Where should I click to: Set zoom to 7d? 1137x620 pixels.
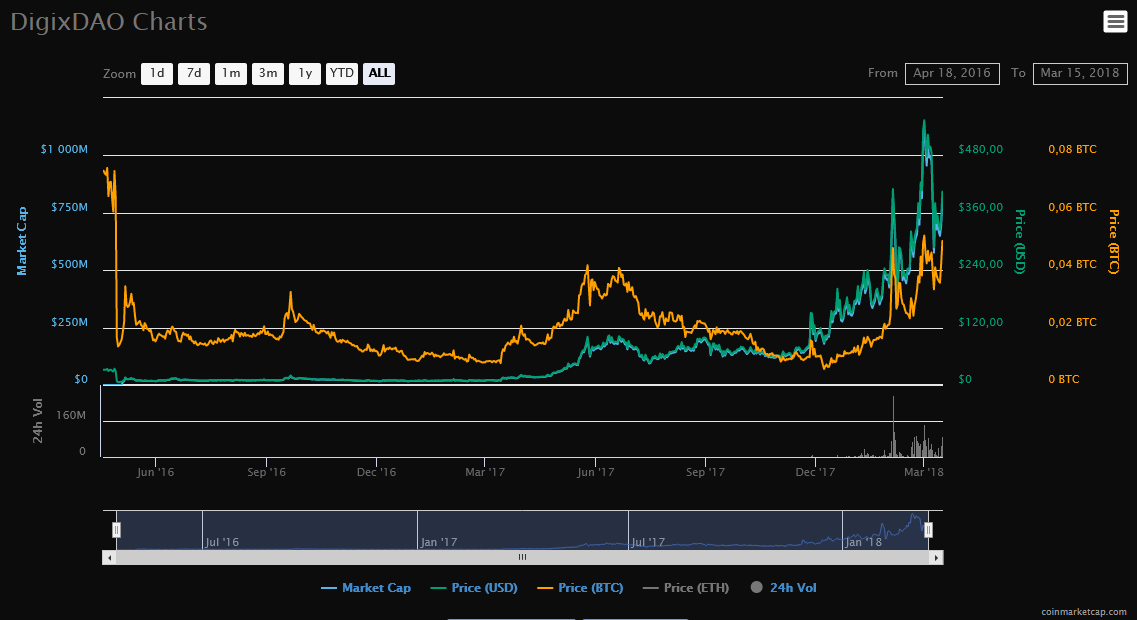click(194, 73)
